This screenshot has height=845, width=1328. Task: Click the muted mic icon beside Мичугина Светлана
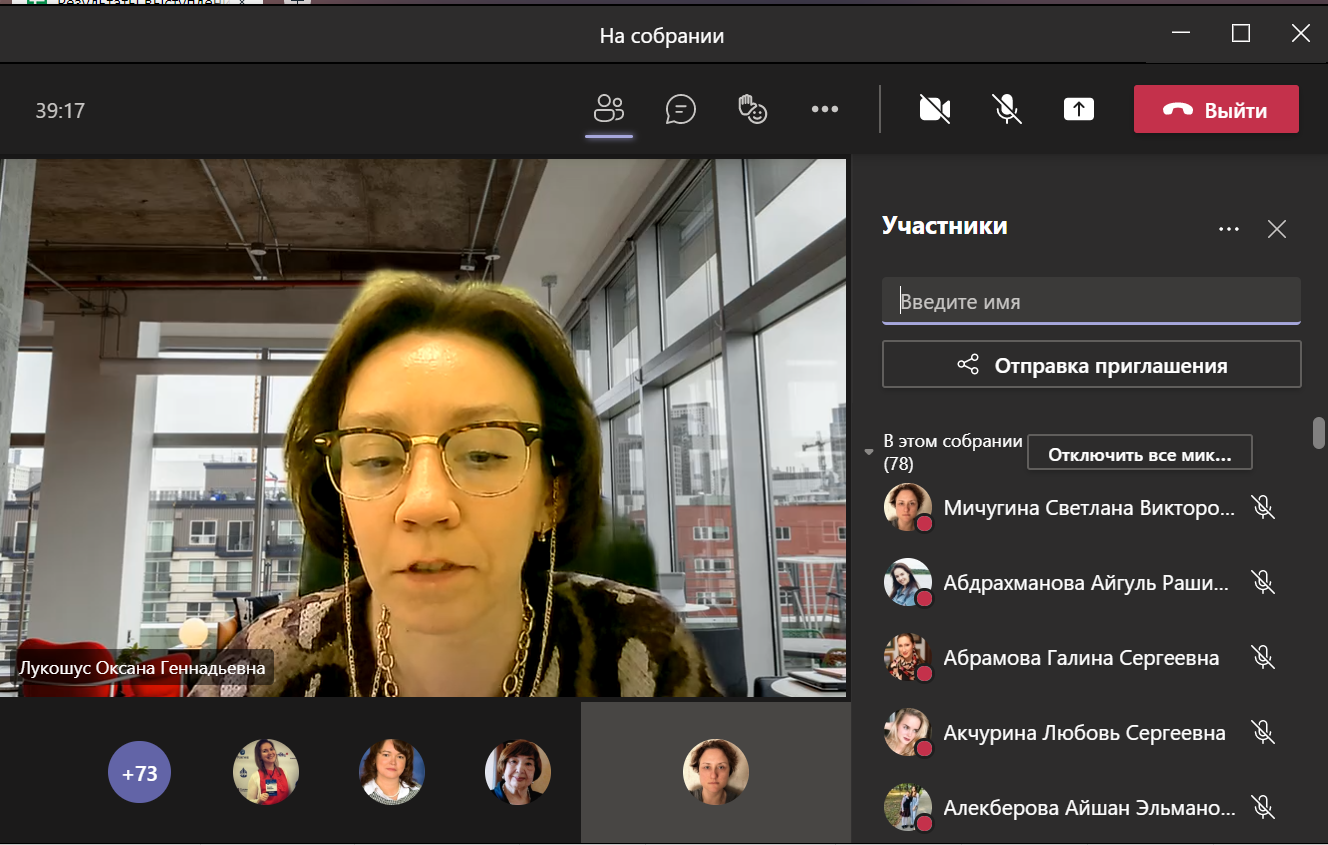(x=1263, y=508)
